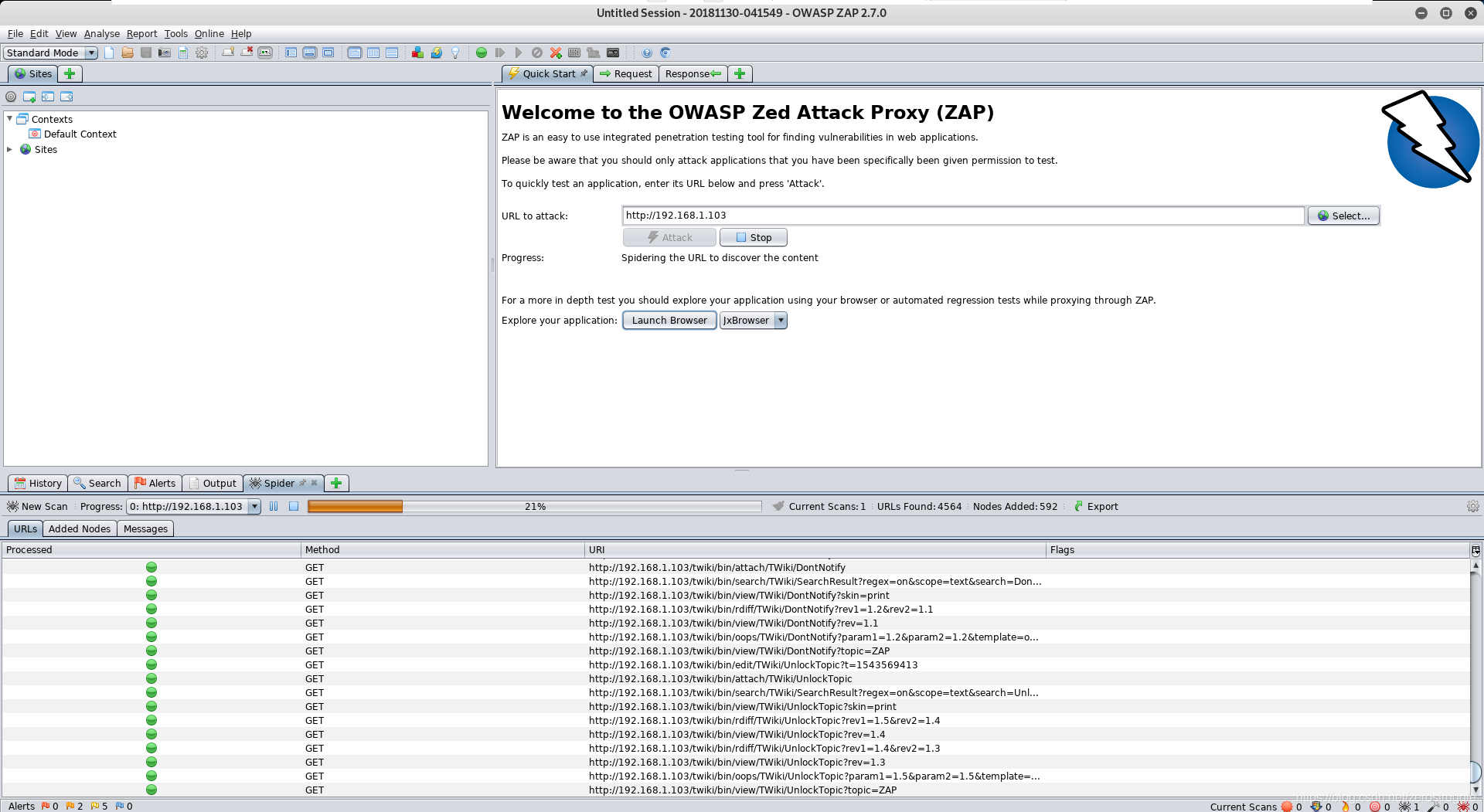Click the Snapshot Session camera icon

165,53
